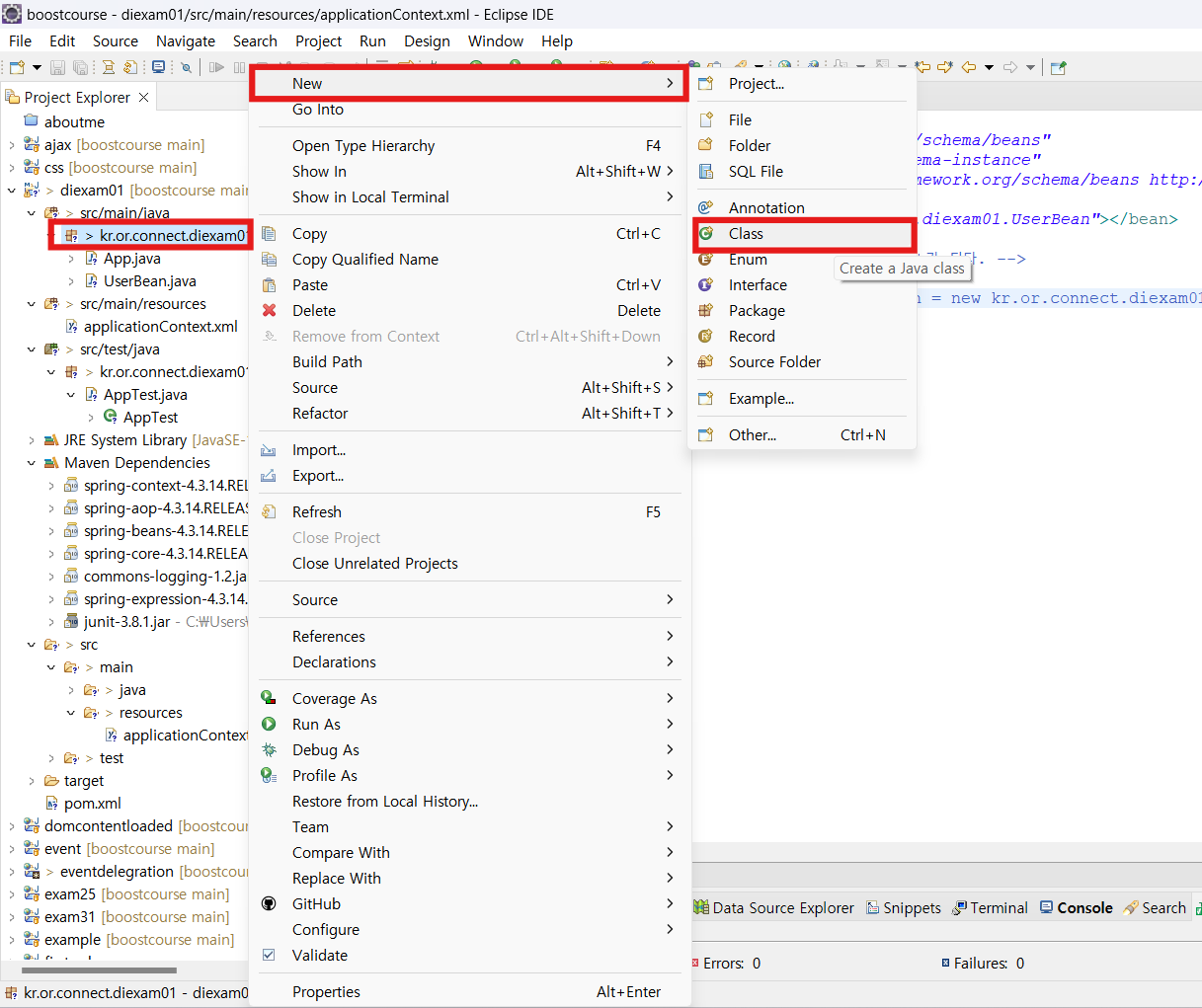Click the New wizard toolbar icon
This screenshot has height=1008, width=1202.
click(17, 67)
